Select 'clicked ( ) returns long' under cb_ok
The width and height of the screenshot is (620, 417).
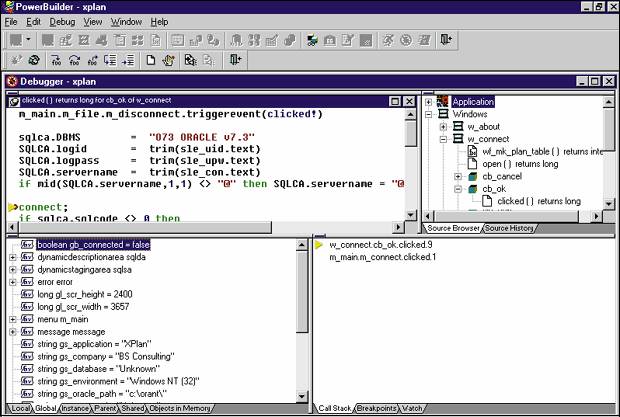pyautogui.click(x=539, y=201)
